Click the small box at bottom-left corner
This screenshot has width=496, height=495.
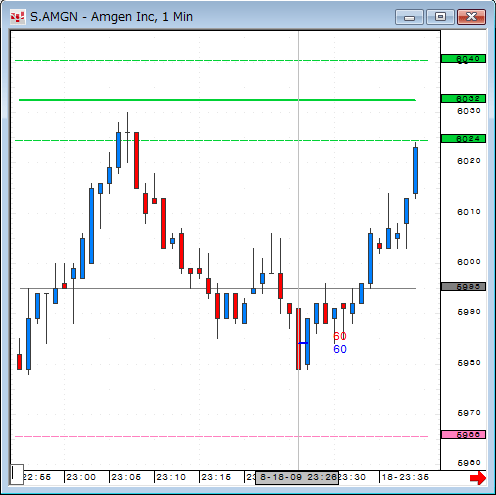click(x=17, y=474)
